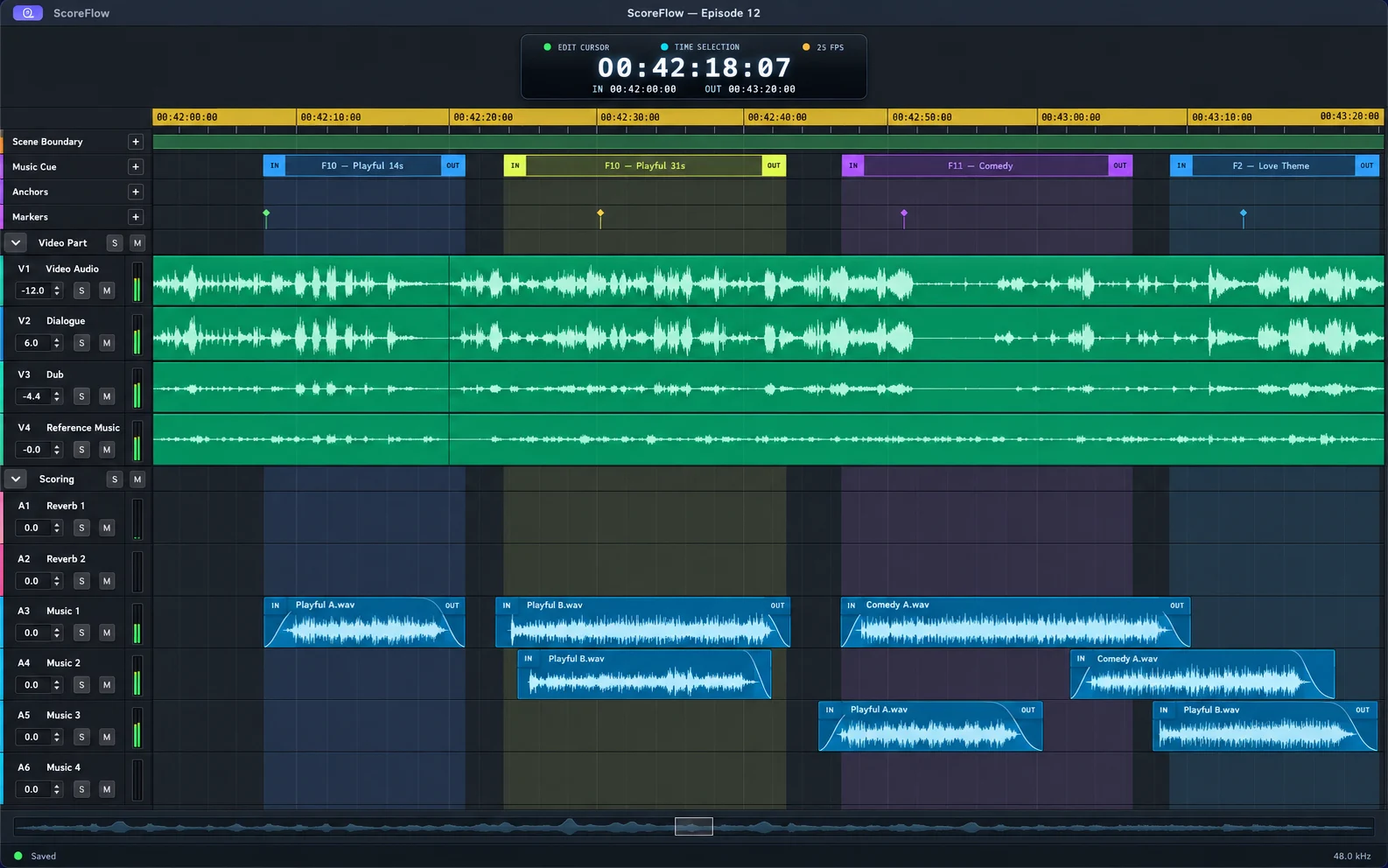Add a marker with Markers plus icon
1388x868 pixels.
[x=136, y=217]
